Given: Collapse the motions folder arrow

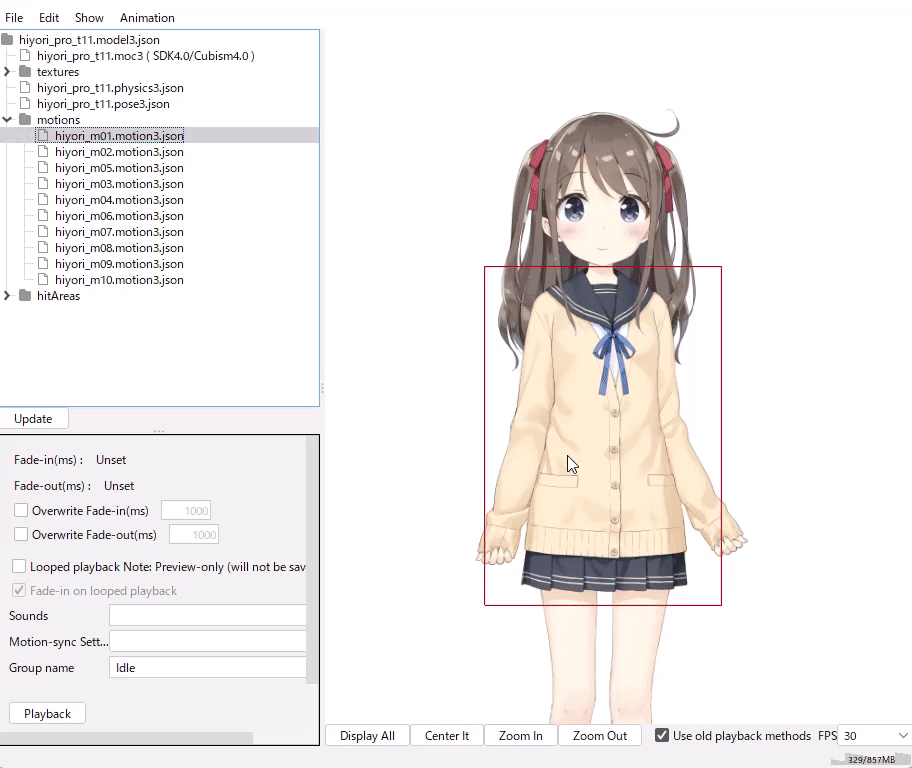Looking at the screenshot, I should pyautogui.click(x=8, y=120).
